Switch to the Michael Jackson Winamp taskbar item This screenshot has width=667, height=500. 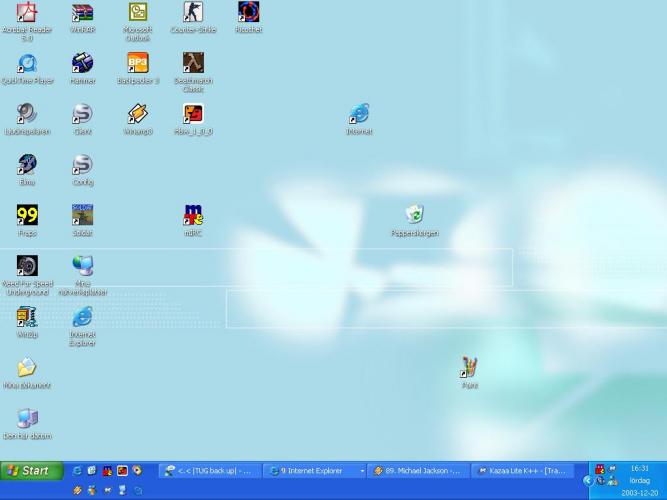coord(416,471)
